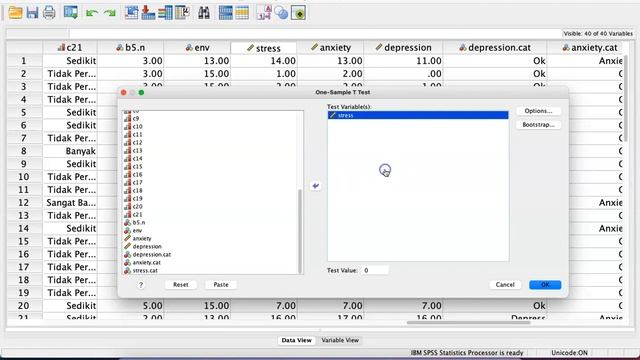Click Use Variable Sets circles icon
The width and height of the screenshot is (640, 360).
click(x=281, y=13)
